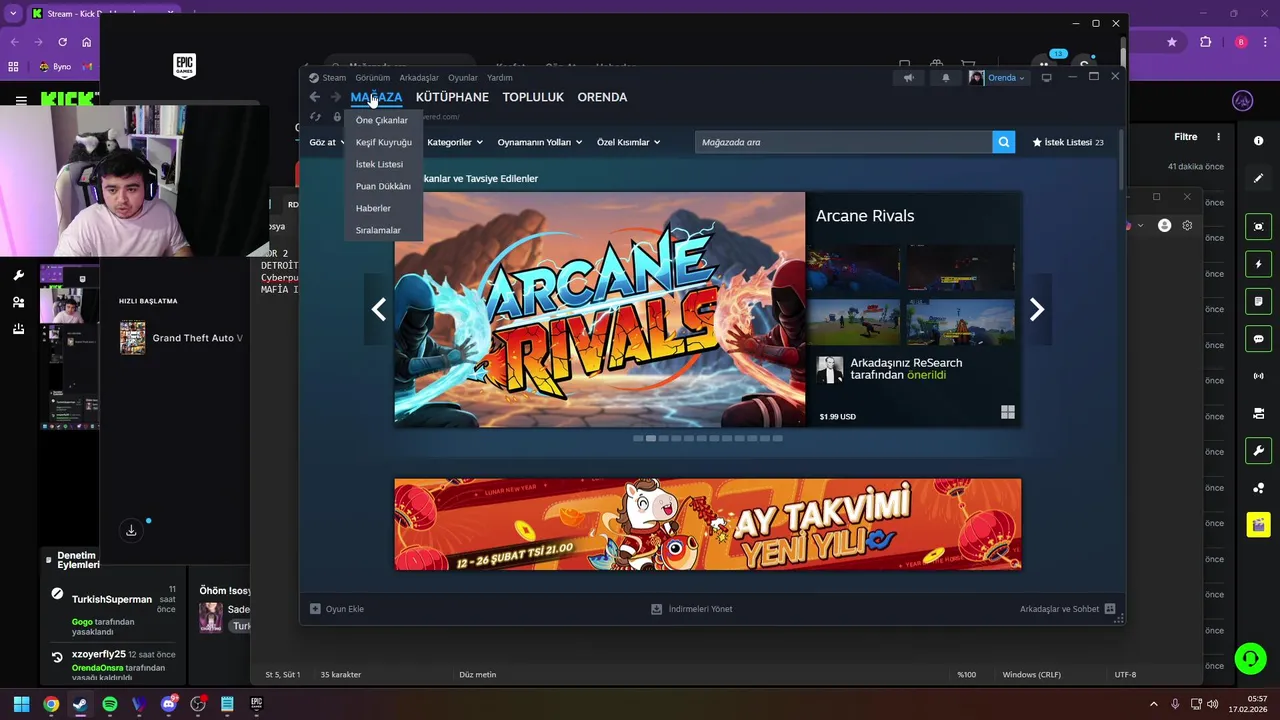This screenshot has height=720, width=1280.
Task: Click the Kick screen capture sidebar icon
Action: coord(1259,227)
